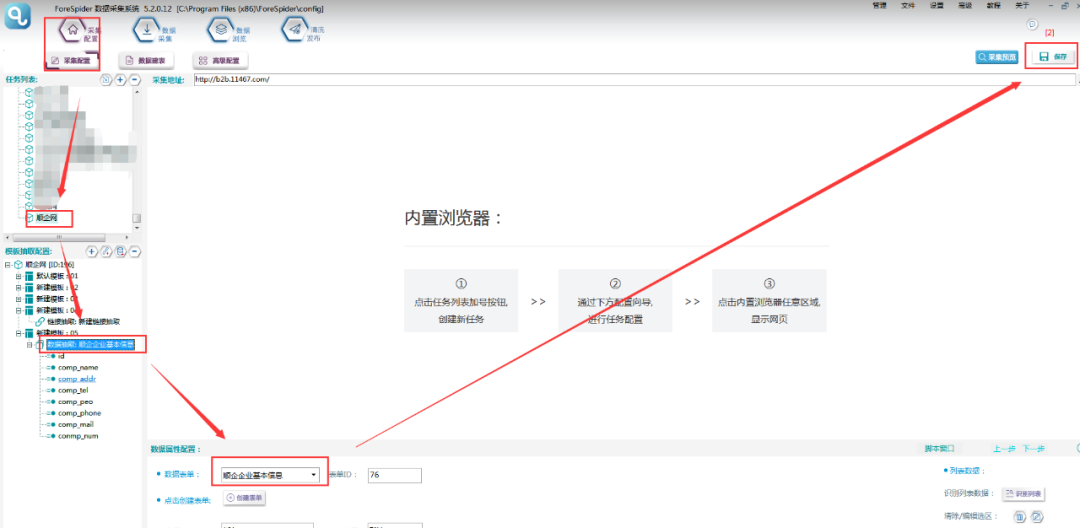Open the 数据表单 dropdown showing 顺企企业基本信息
Screen dimensions: 1080x528
click(x=270, y=475)
